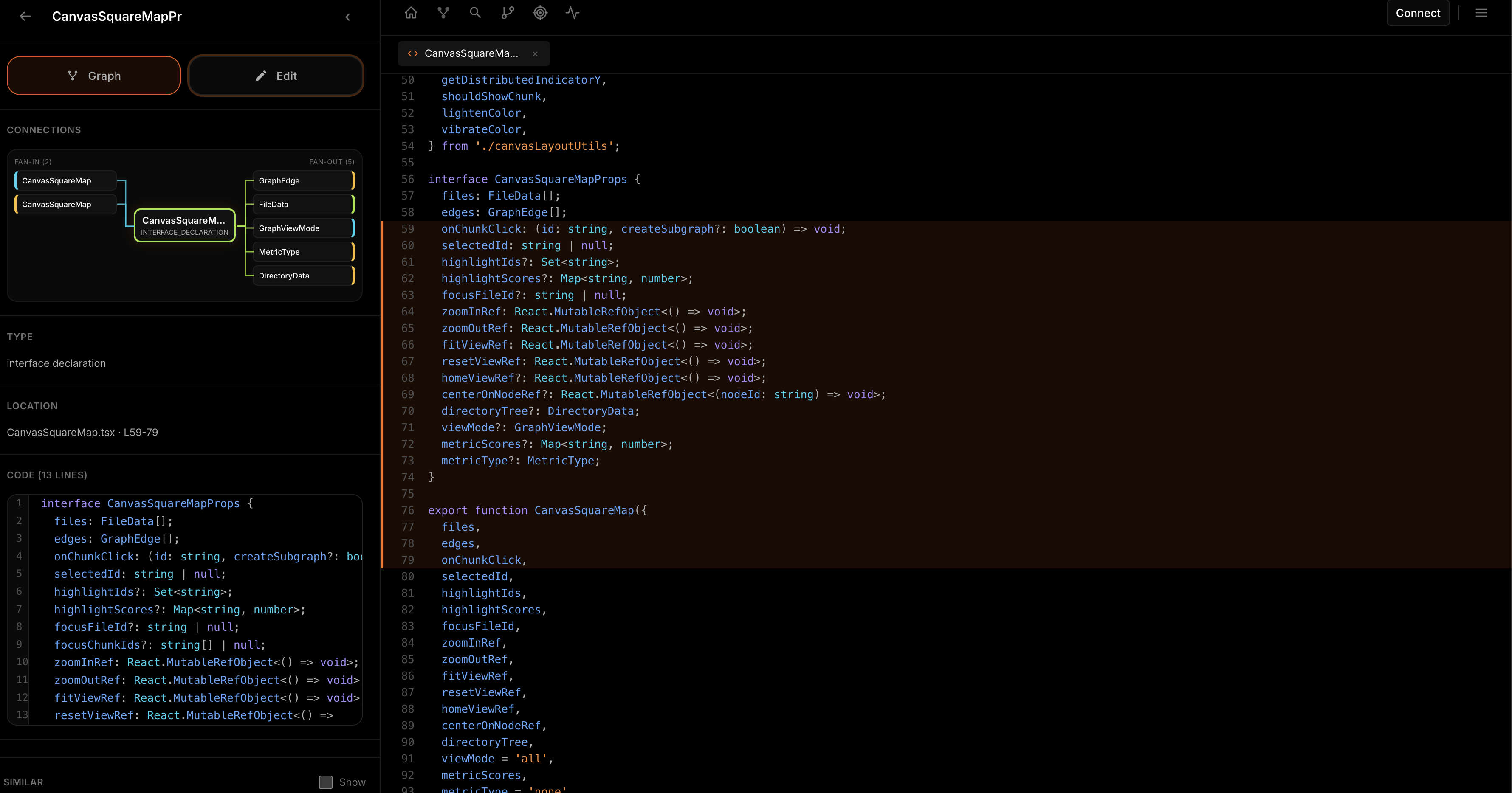
Task: Select the GraphViewMode fan-out node
Action: (x=302, y=228)
